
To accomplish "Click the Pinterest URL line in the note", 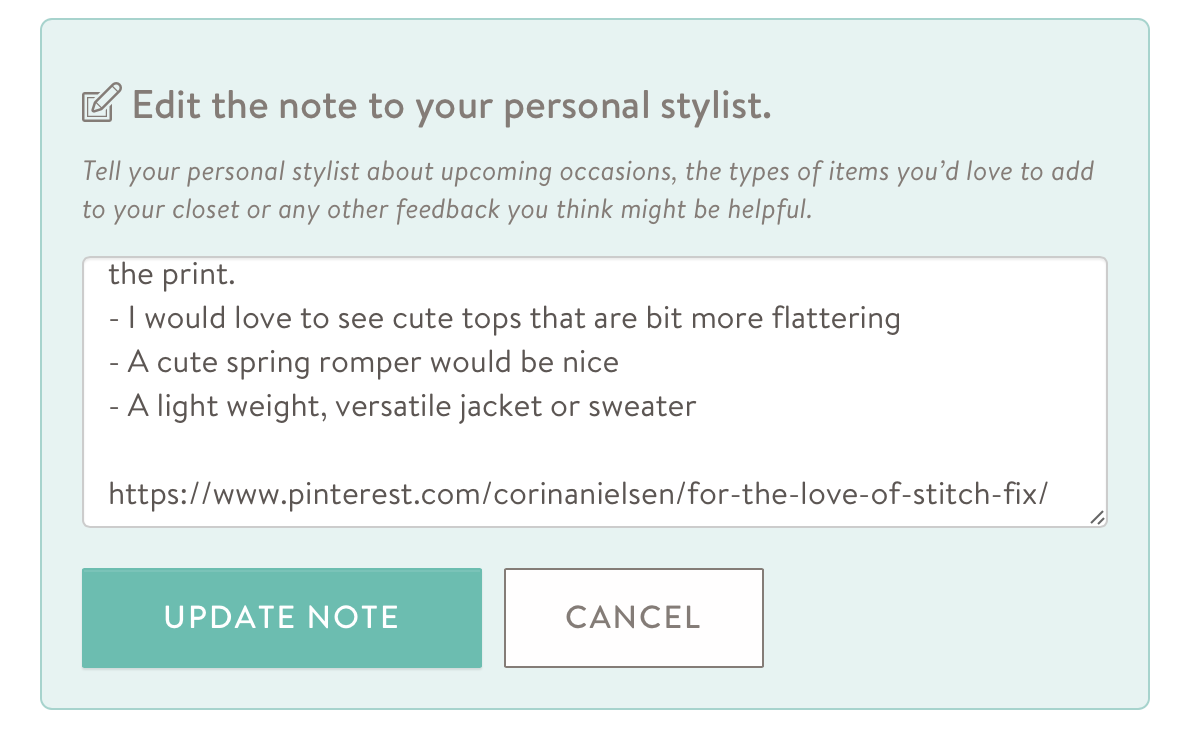I will point(578,494).
